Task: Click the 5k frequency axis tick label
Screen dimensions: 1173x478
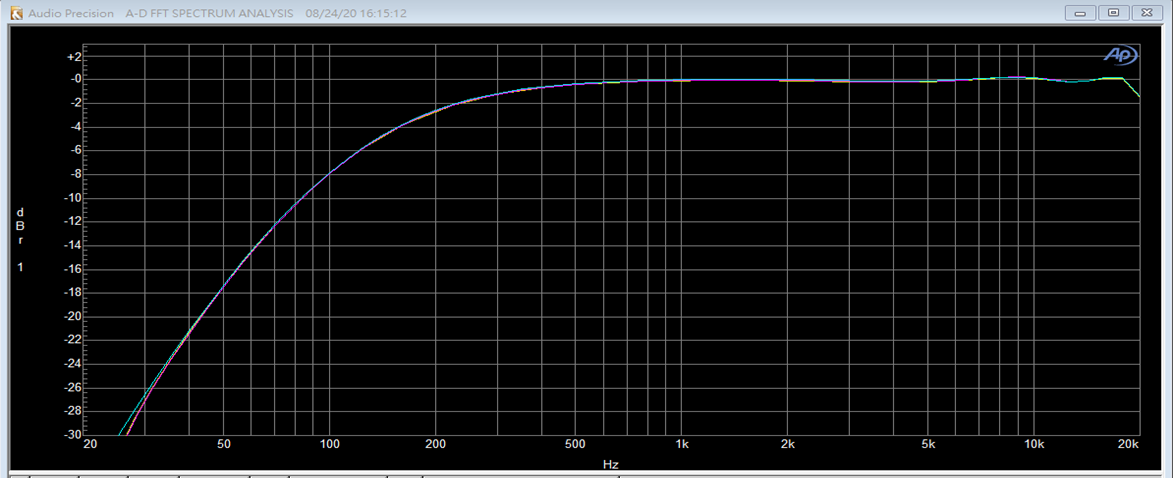Action: tap(928, 445)
